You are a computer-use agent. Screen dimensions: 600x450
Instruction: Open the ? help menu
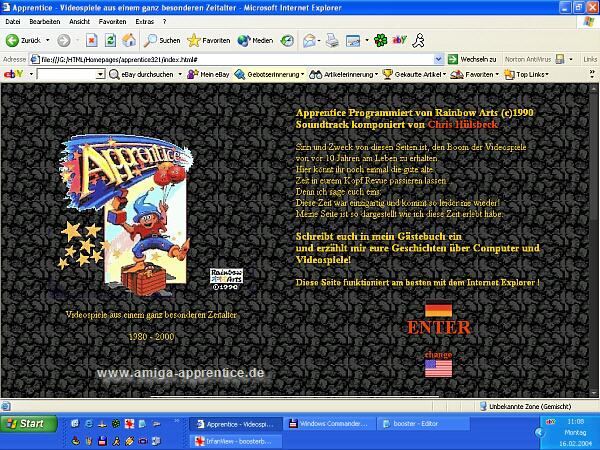tap(165, 22)
